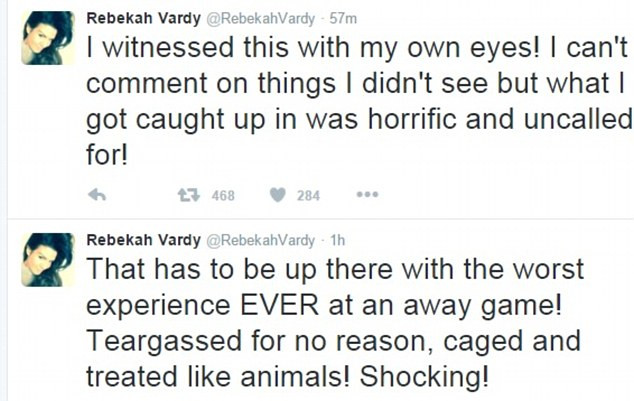The image size is (634, 401).
Task: Like the first tweet with heart icon
Action: pyautogui.click(x=278, y=196)
